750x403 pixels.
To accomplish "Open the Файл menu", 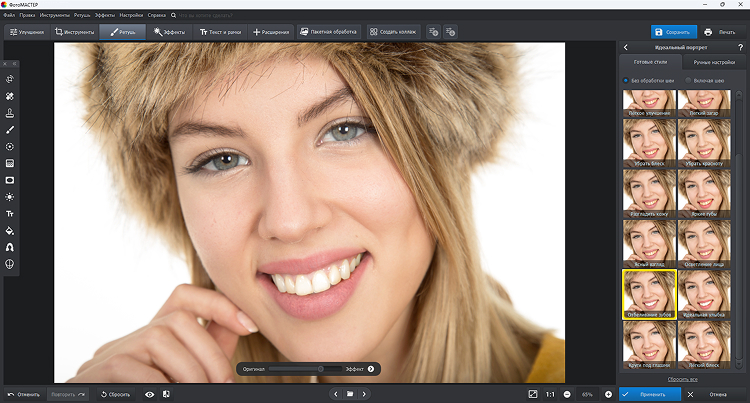I will (x=10, y=15).
